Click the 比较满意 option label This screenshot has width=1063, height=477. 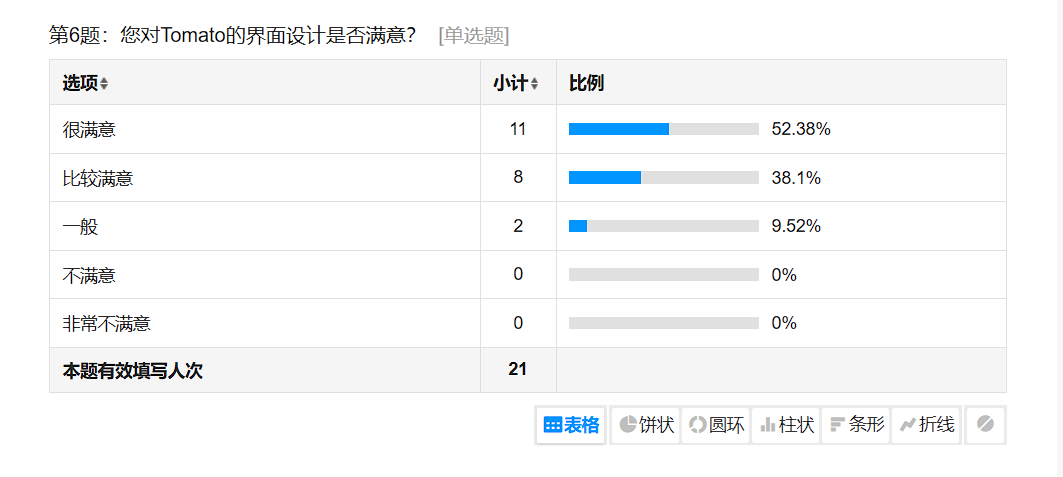click(98, 178)
